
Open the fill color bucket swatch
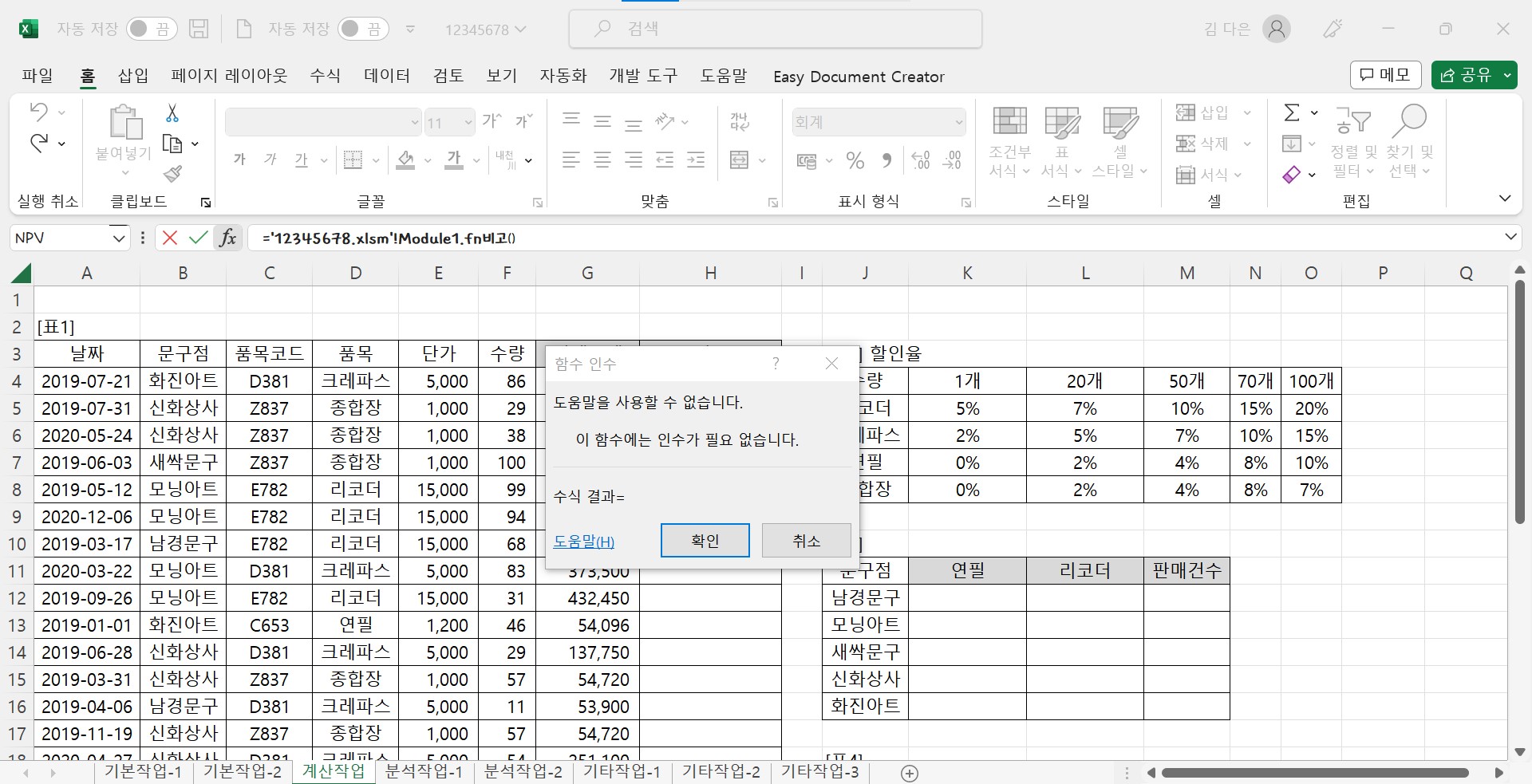(x=405, y=160)
